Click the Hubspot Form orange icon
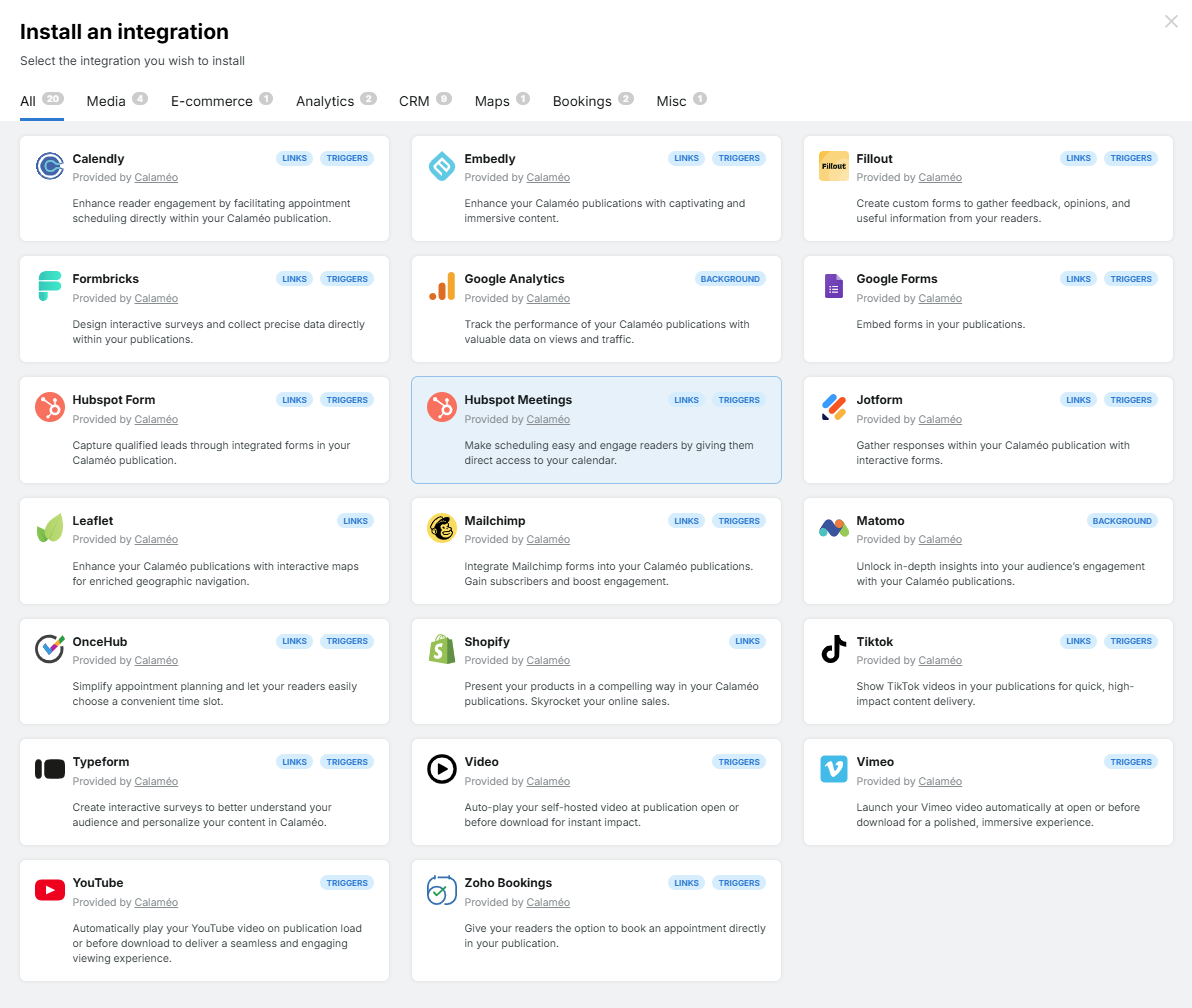The width and height of the screenshot is (1192, 1008). [49, 407]
